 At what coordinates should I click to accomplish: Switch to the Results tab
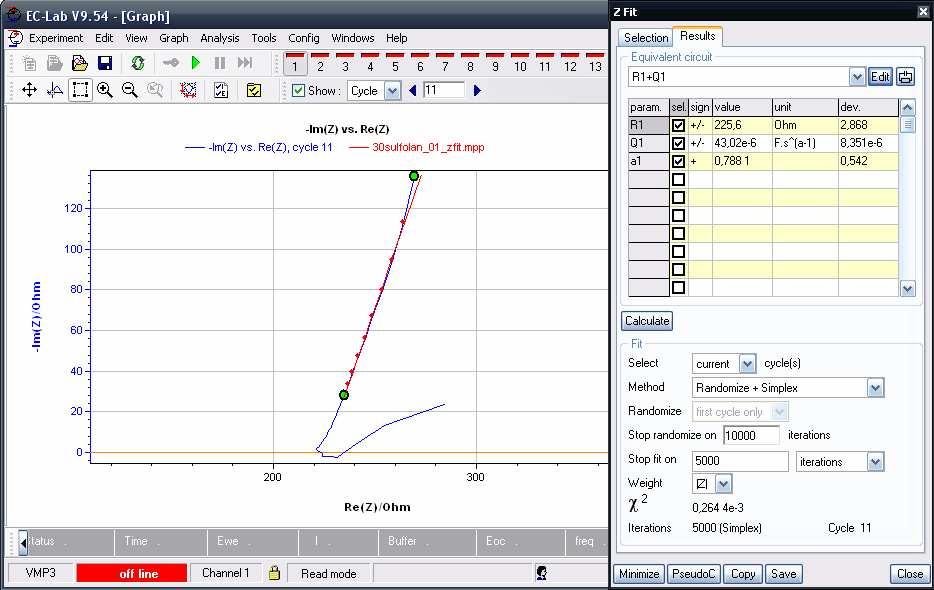(x=698, y=36)
